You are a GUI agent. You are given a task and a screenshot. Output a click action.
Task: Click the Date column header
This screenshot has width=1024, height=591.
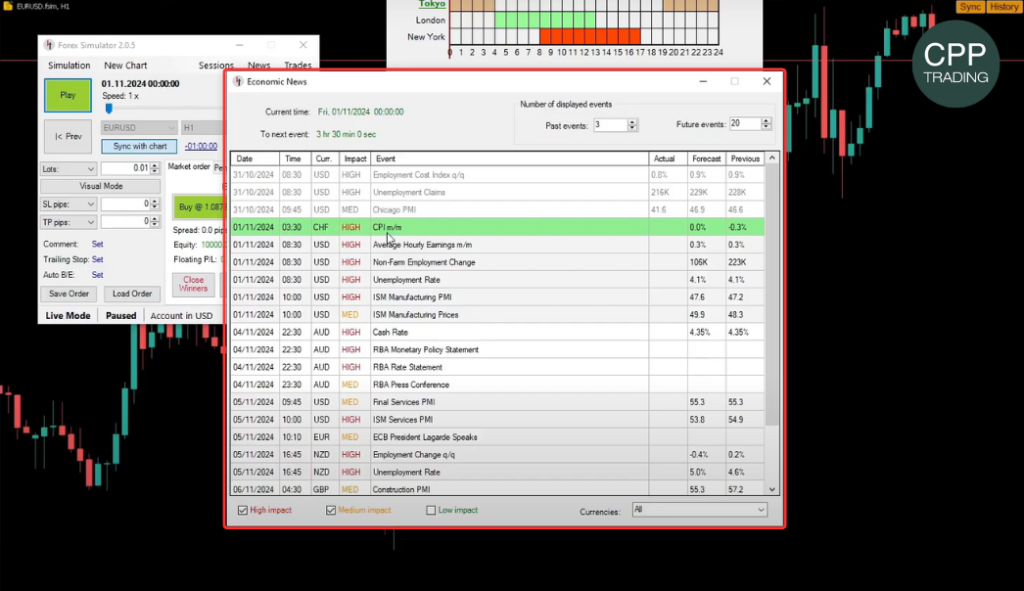(255, 159)
